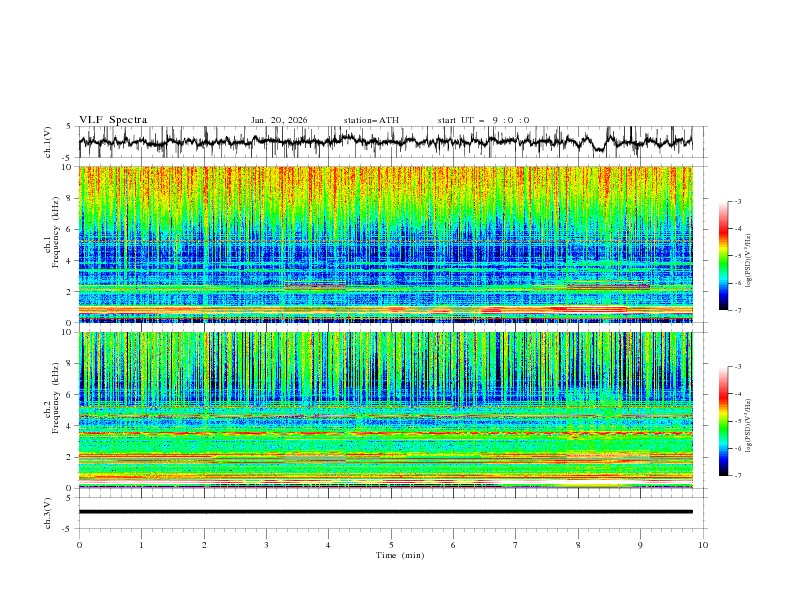Click the ch.1 spectrogram plot
The image size is (792, 612).
click(385, 244)
